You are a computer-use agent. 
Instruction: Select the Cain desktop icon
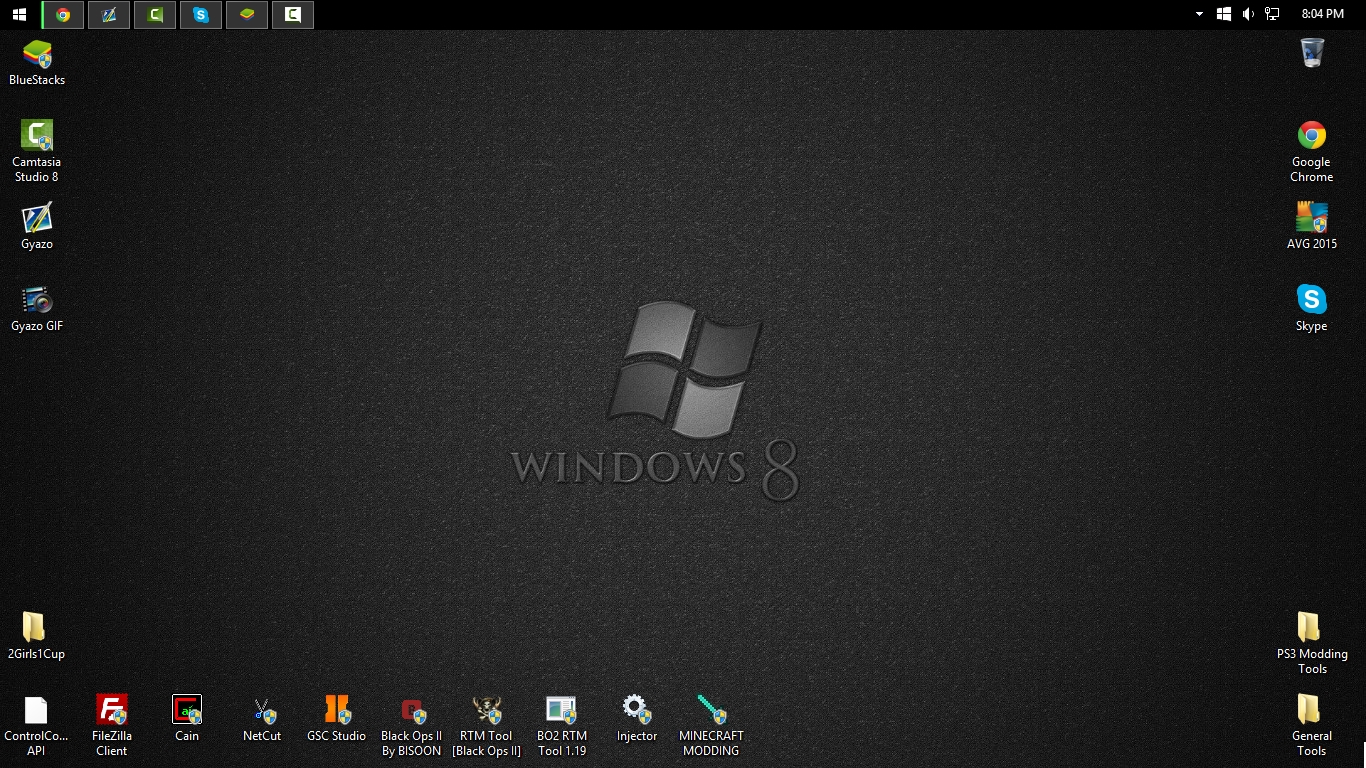coord(187,718)
